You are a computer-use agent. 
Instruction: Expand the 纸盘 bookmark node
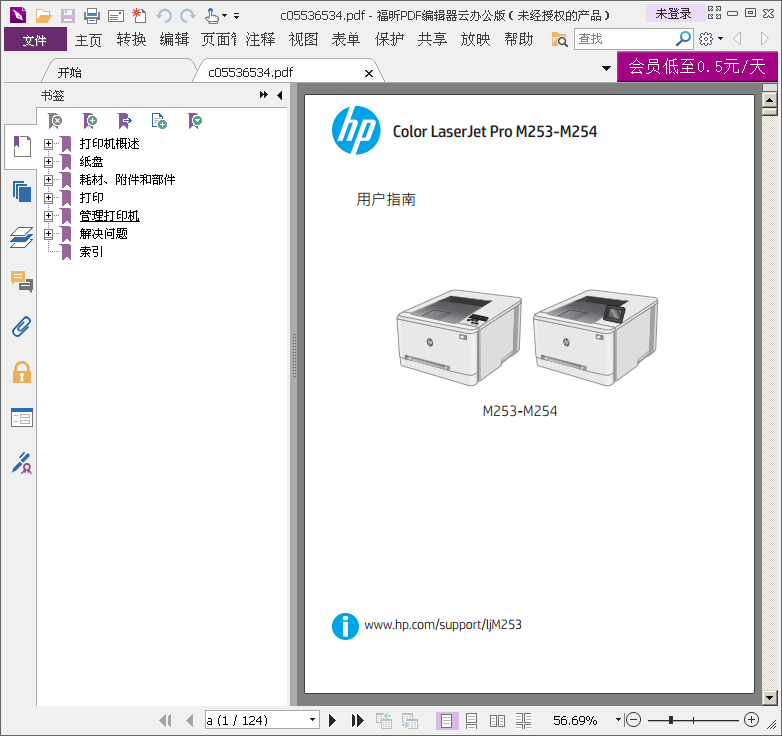[x=48, y=162]
